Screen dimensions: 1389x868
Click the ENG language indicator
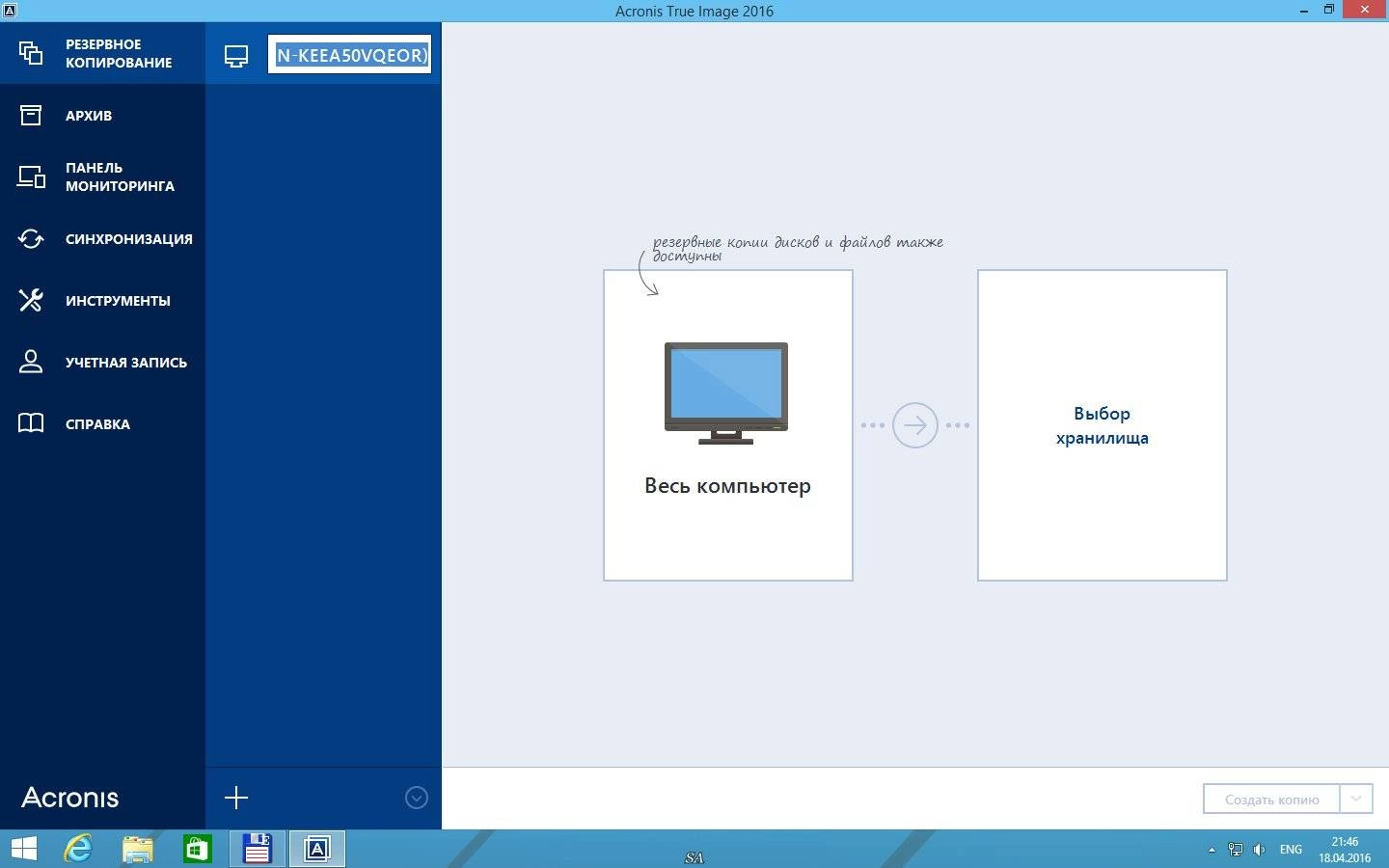pos(1291,850)
